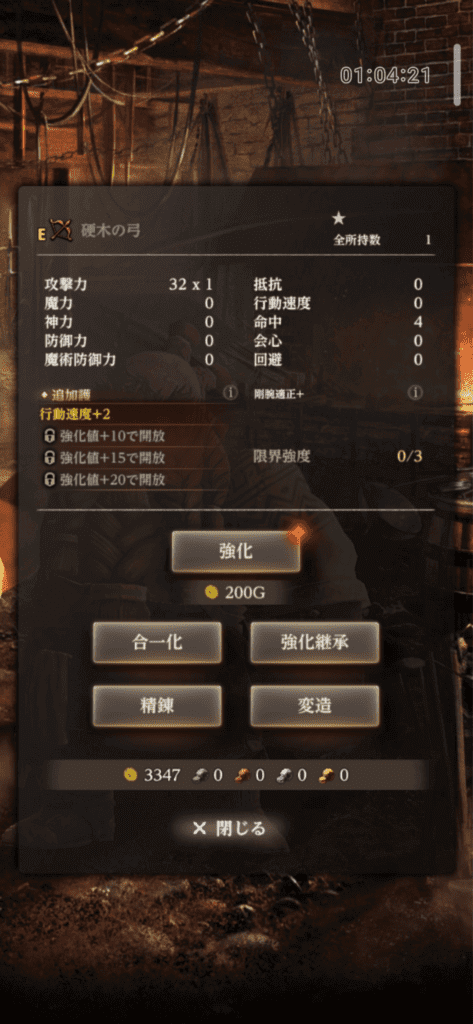This screenshot has height=1024, width=473.
Task: Click the 強化継承 button
Action: tap(315, 643)
